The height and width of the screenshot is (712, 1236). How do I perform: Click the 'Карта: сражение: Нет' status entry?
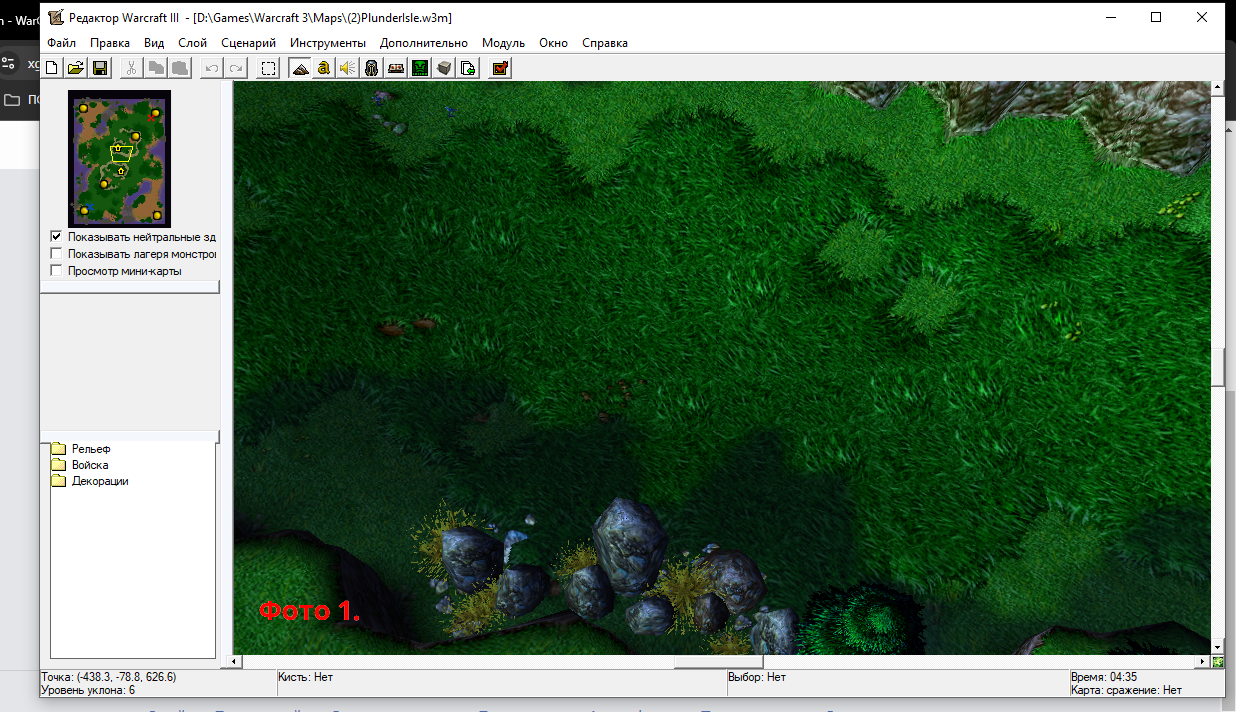[1126, 690]
